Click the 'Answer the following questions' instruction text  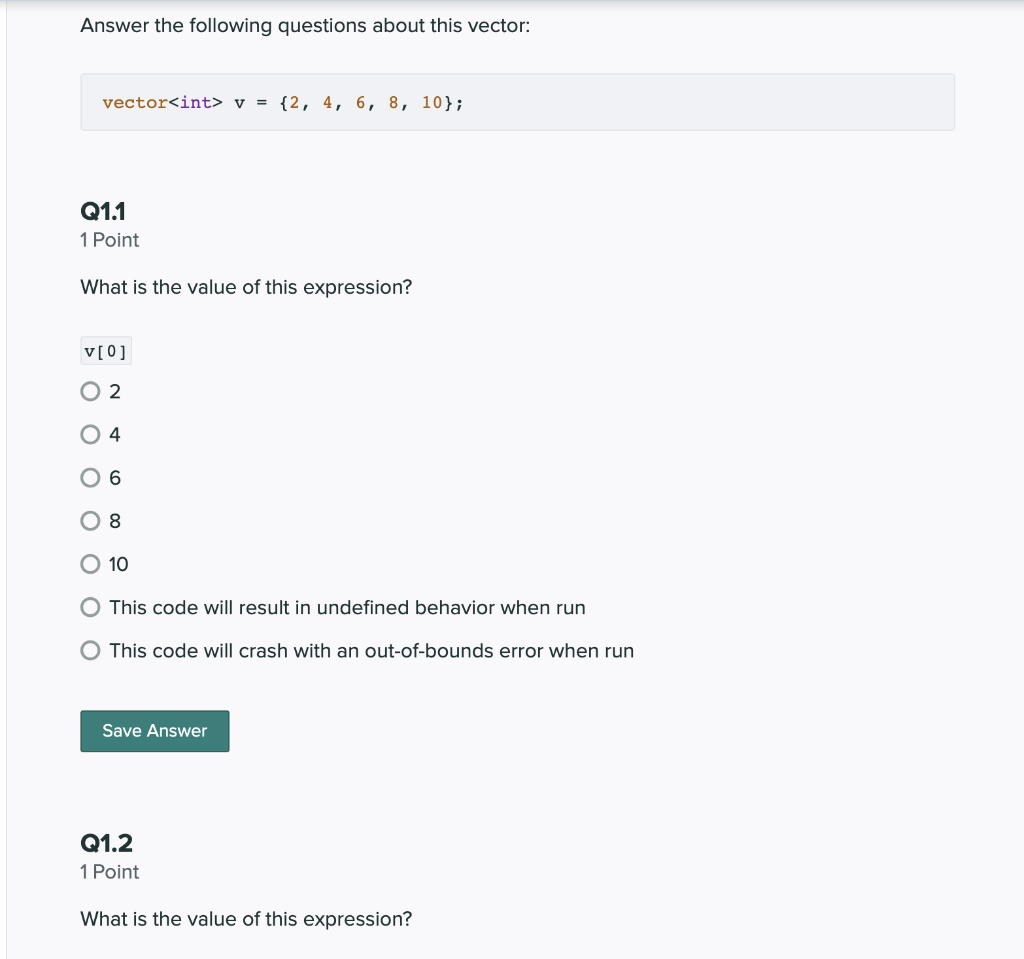305,25
